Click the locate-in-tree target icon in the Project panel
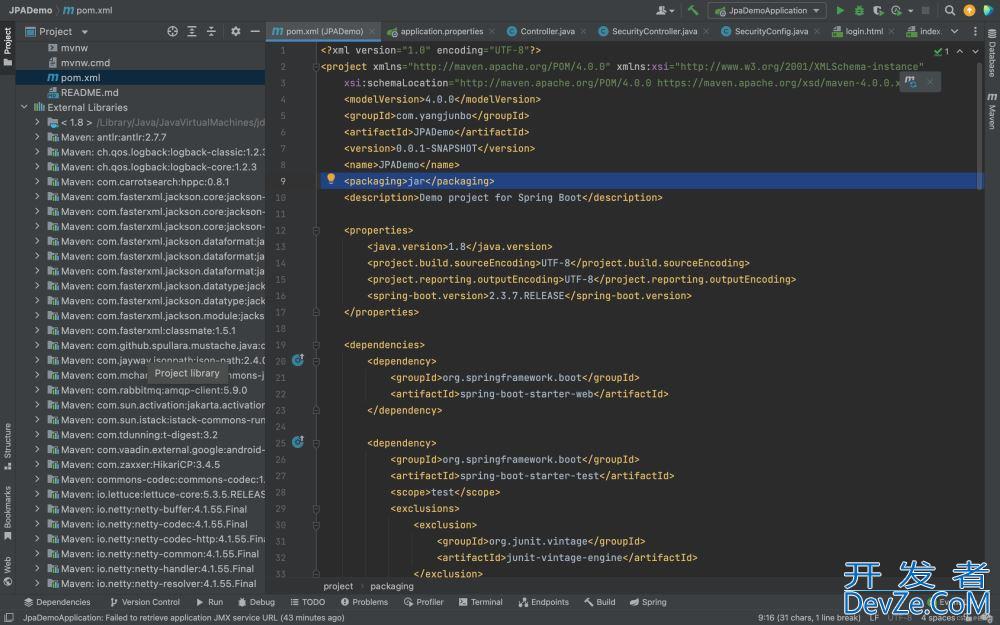 (172, 31)
